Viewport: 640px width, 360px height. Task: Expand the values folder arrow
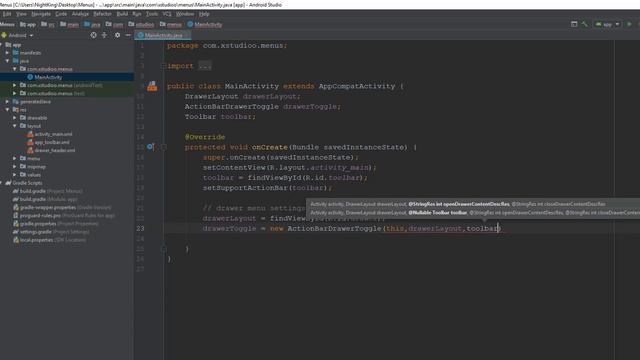15,175
